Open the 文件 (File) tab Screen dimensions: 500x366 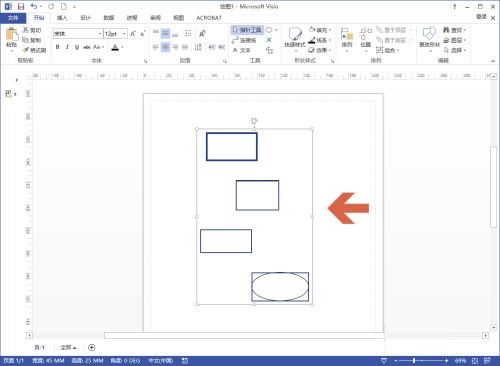click(x=13, y=18)
